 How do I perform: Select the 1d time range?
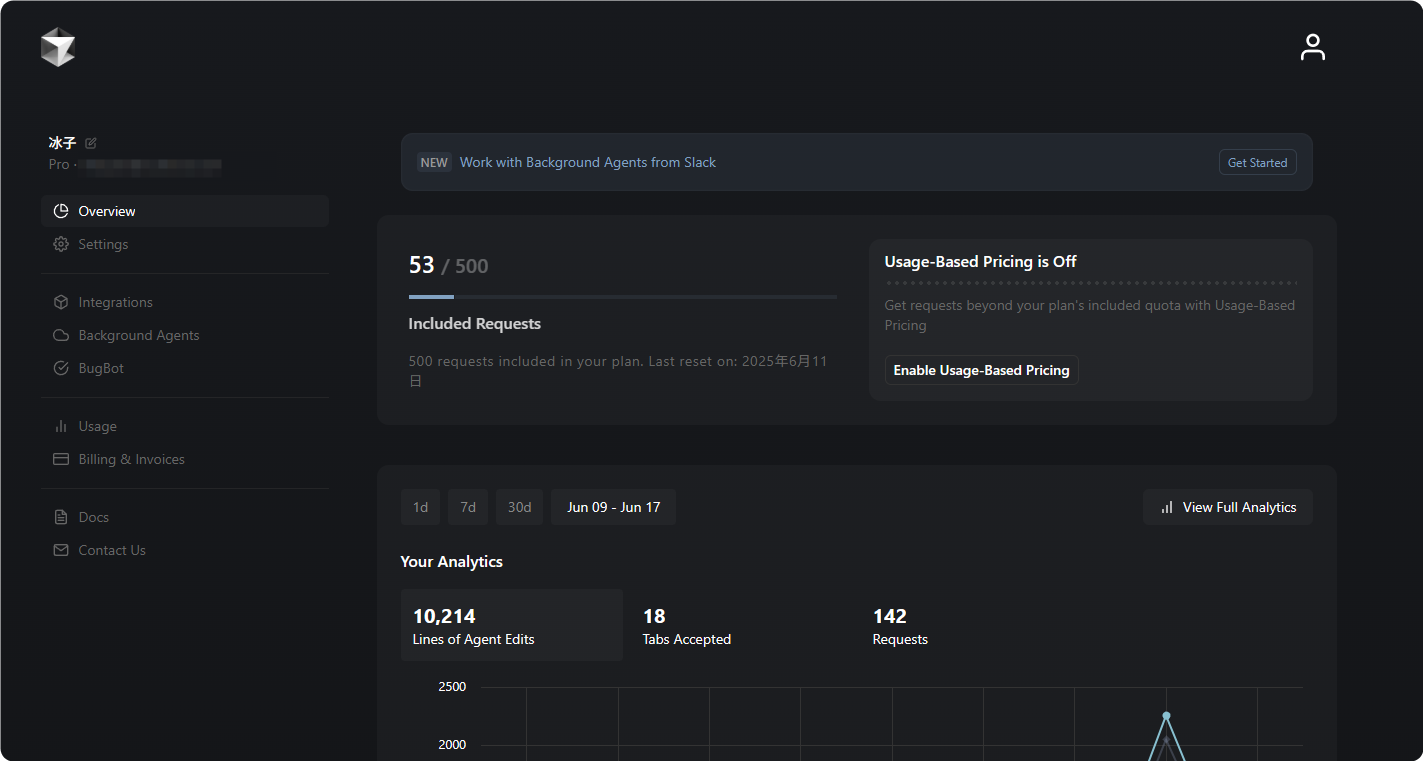(420, 507)
